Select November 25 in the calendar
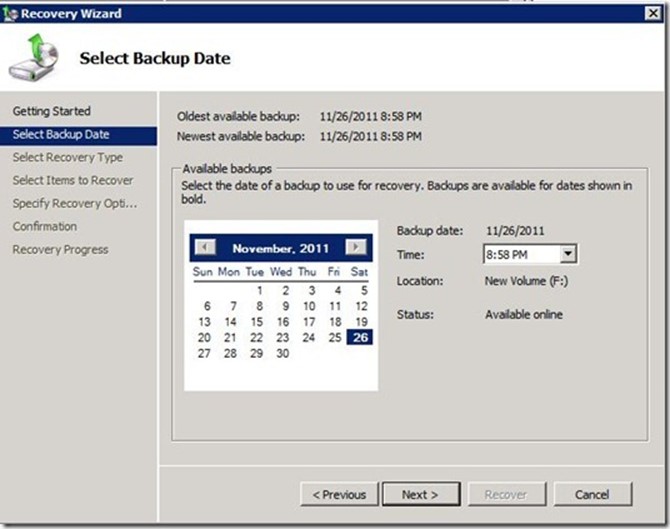The height and width of the screenshot is (529, 670). [335, 338]
